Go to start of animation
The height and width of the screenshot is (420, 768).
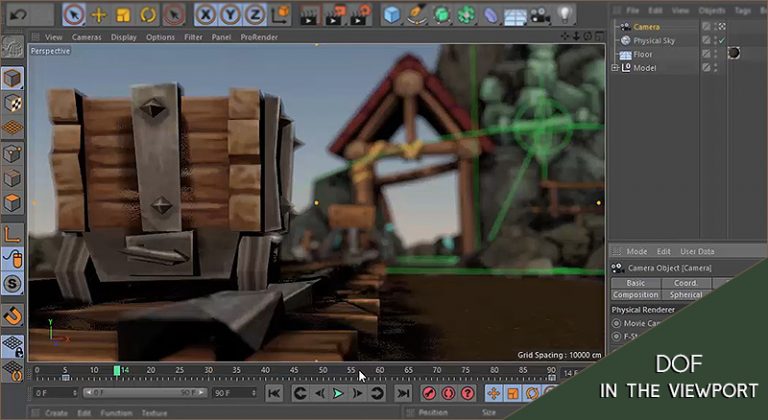tap(274, 393)
